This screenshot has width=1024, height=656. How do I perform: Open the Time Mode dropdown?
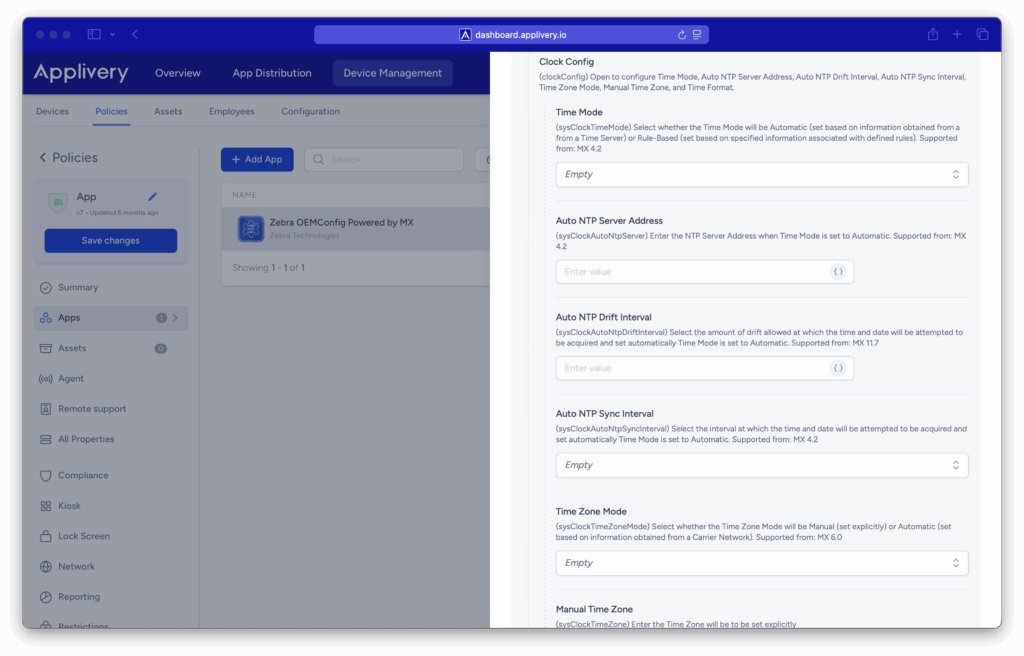click(x=761, y=175)
